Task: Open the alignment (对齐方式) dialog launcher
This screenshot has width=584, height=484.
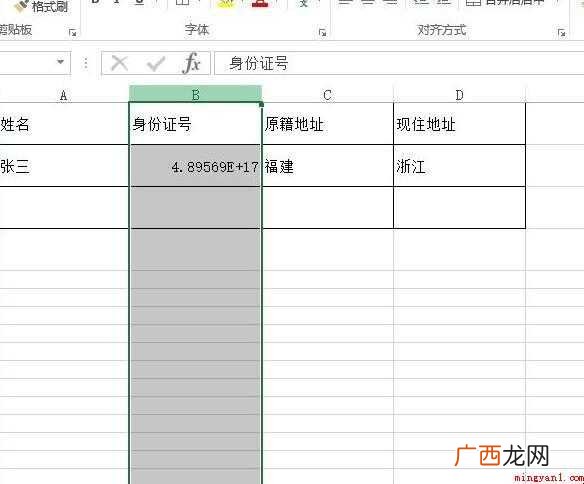Action: pos(562,33)
